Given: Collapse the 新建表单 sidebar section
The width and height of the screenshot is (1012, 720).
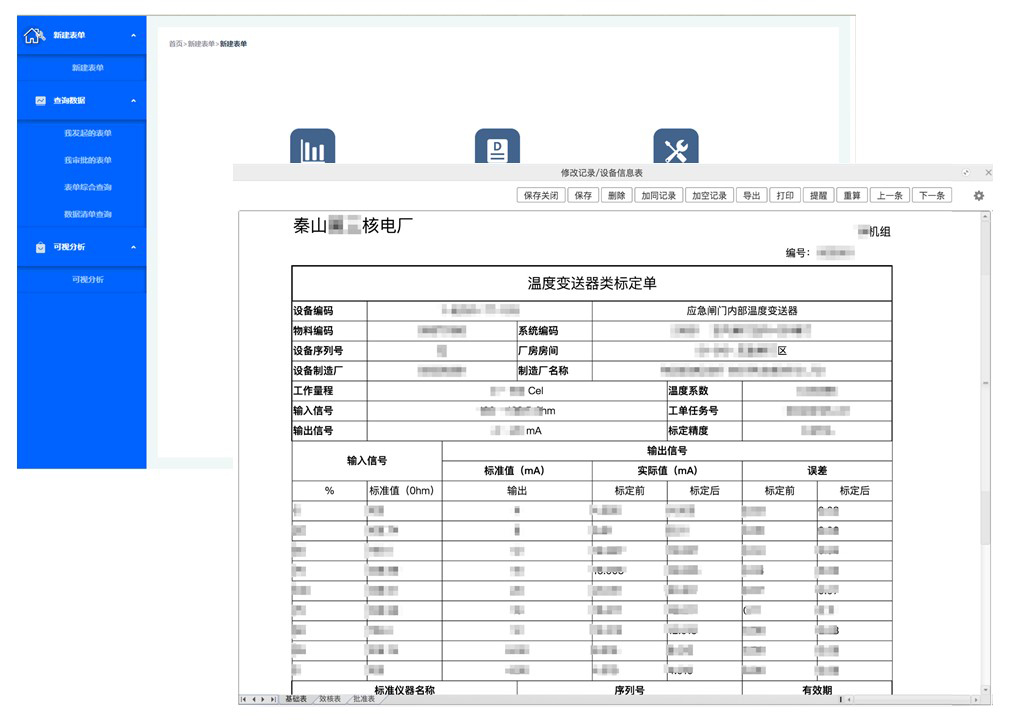Looking at the screenshot, I should (132, 34).
